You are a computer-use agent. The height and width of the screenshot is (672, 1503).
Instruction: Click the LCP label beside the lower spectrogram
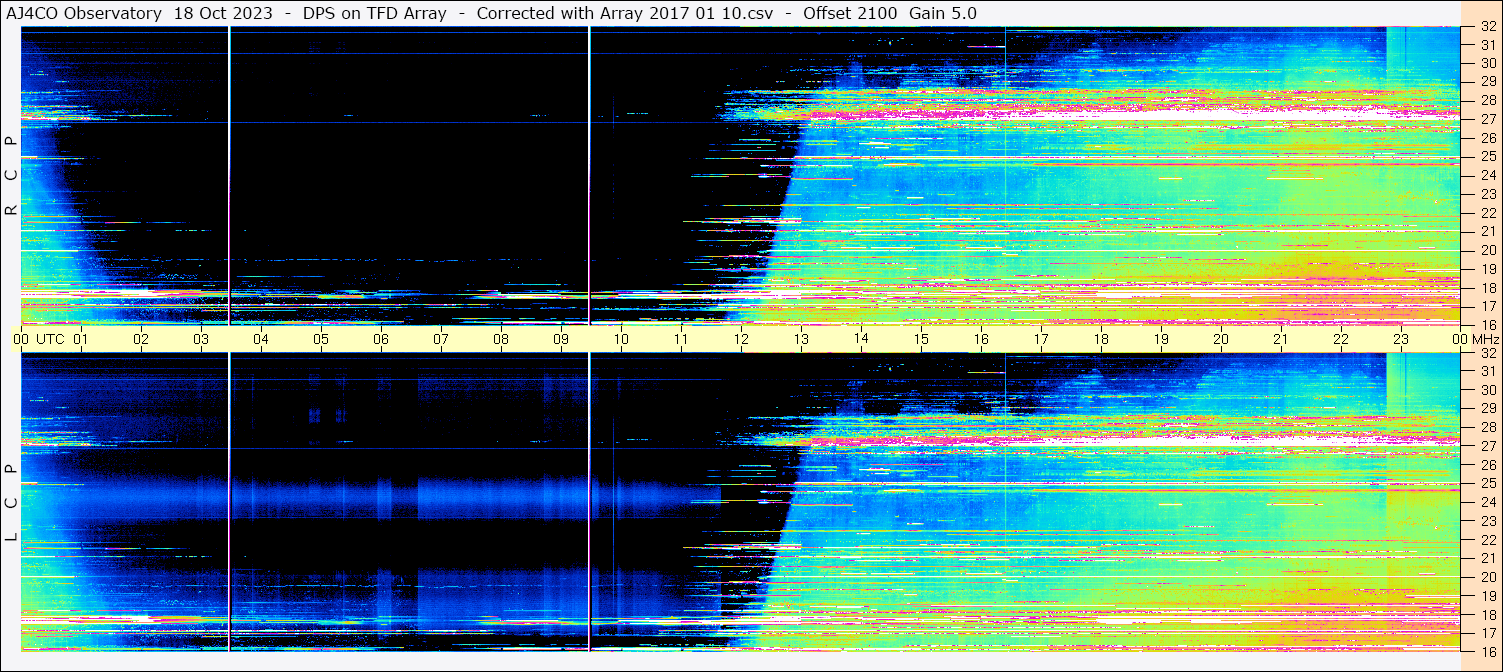pos(11,503)
